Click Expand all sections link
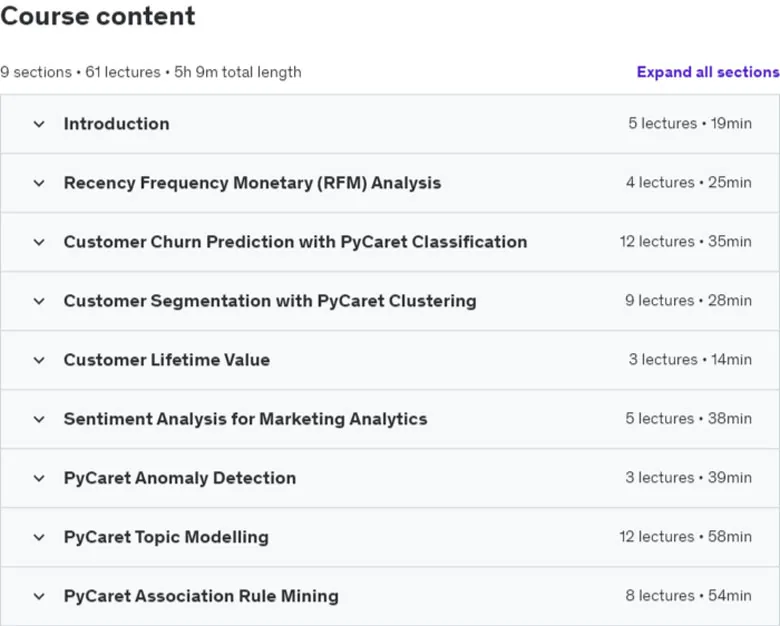The width and height of the screenshot is (780, 626). pos(708,72)
